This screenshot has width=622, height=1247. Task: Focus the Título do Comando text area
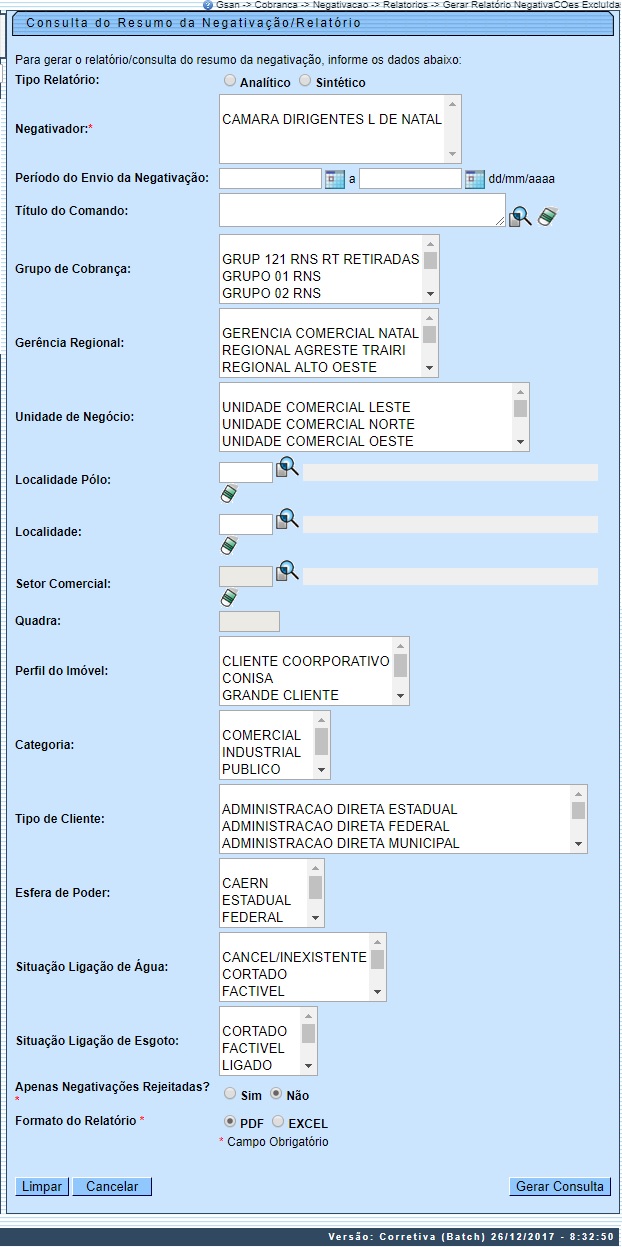pyautogui.click(x=362, y=210)
